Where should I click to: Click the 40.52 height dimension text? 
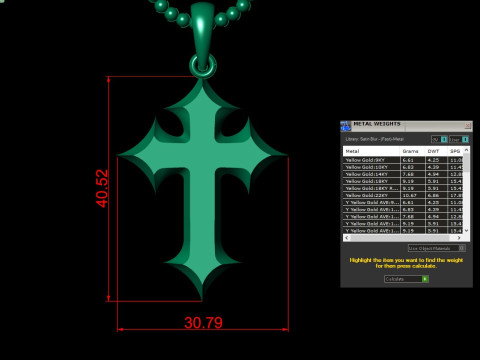coord(102,188)
